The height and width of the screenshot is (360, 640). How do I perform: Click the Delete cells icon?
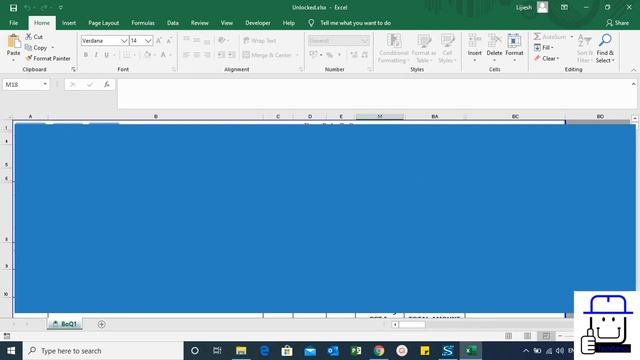[x=494, y=41]
